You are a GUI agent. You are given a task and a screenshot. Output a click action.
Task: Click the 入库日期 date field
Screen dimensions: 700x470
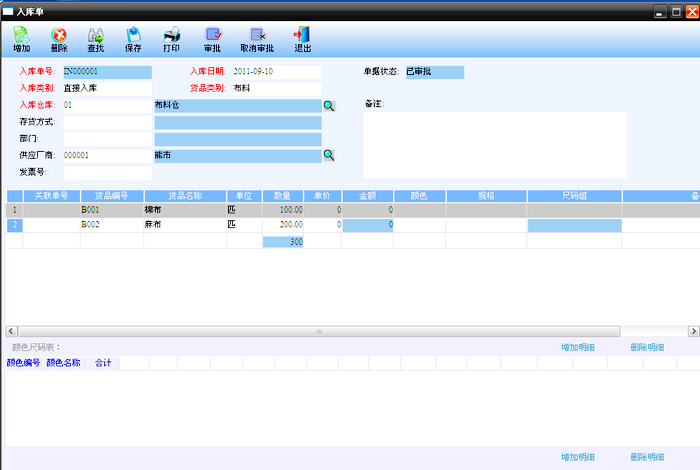tap(276, 72)
